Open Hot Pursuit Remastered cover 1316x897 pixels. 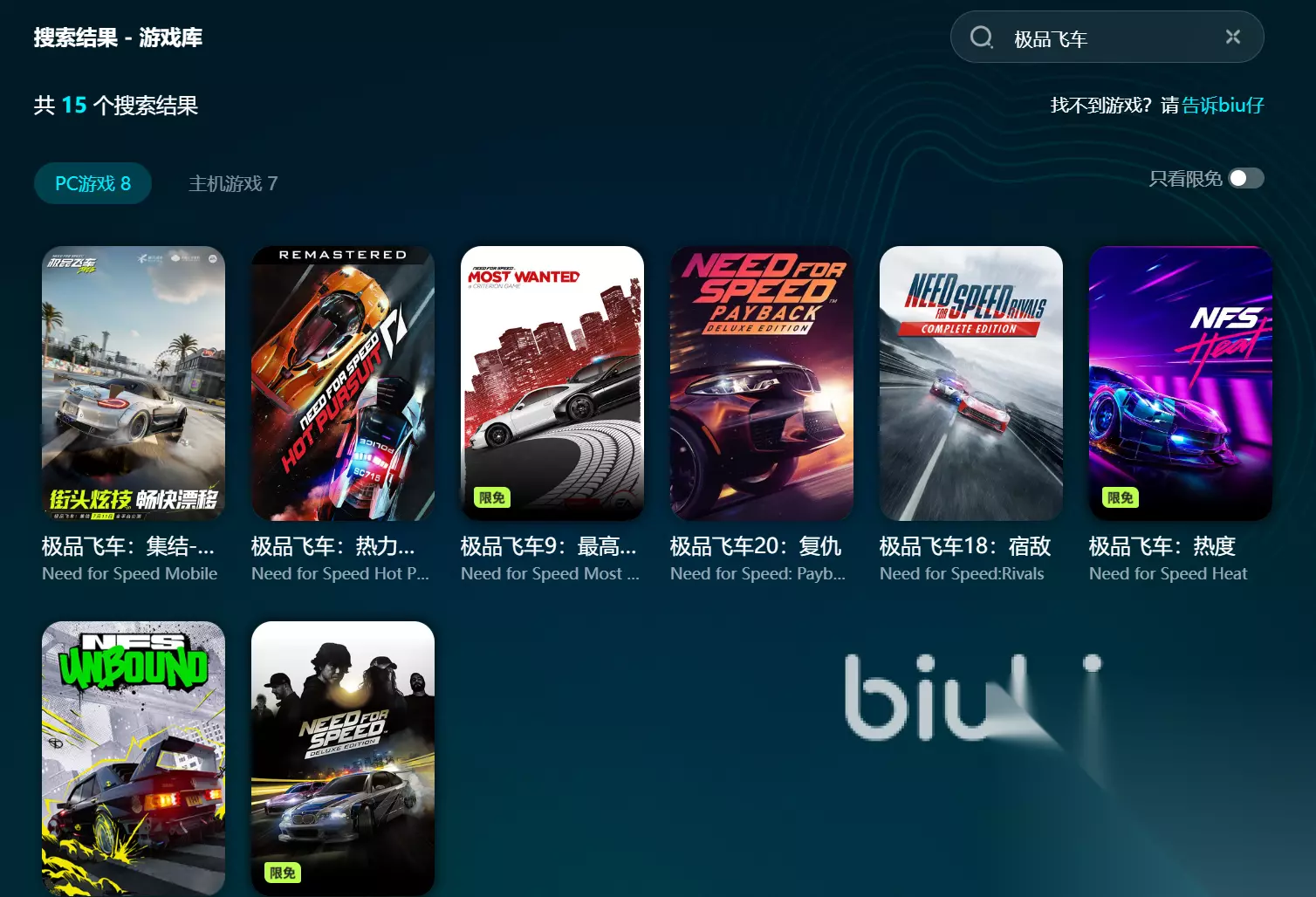click(x=343, y=383)
